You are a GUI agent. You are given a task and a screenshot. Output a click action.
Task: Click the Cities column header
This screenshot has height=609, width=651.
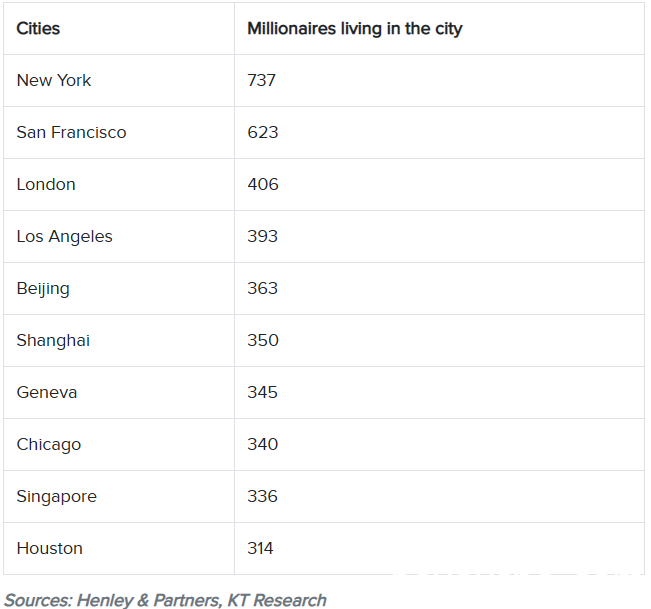(119, 29)
